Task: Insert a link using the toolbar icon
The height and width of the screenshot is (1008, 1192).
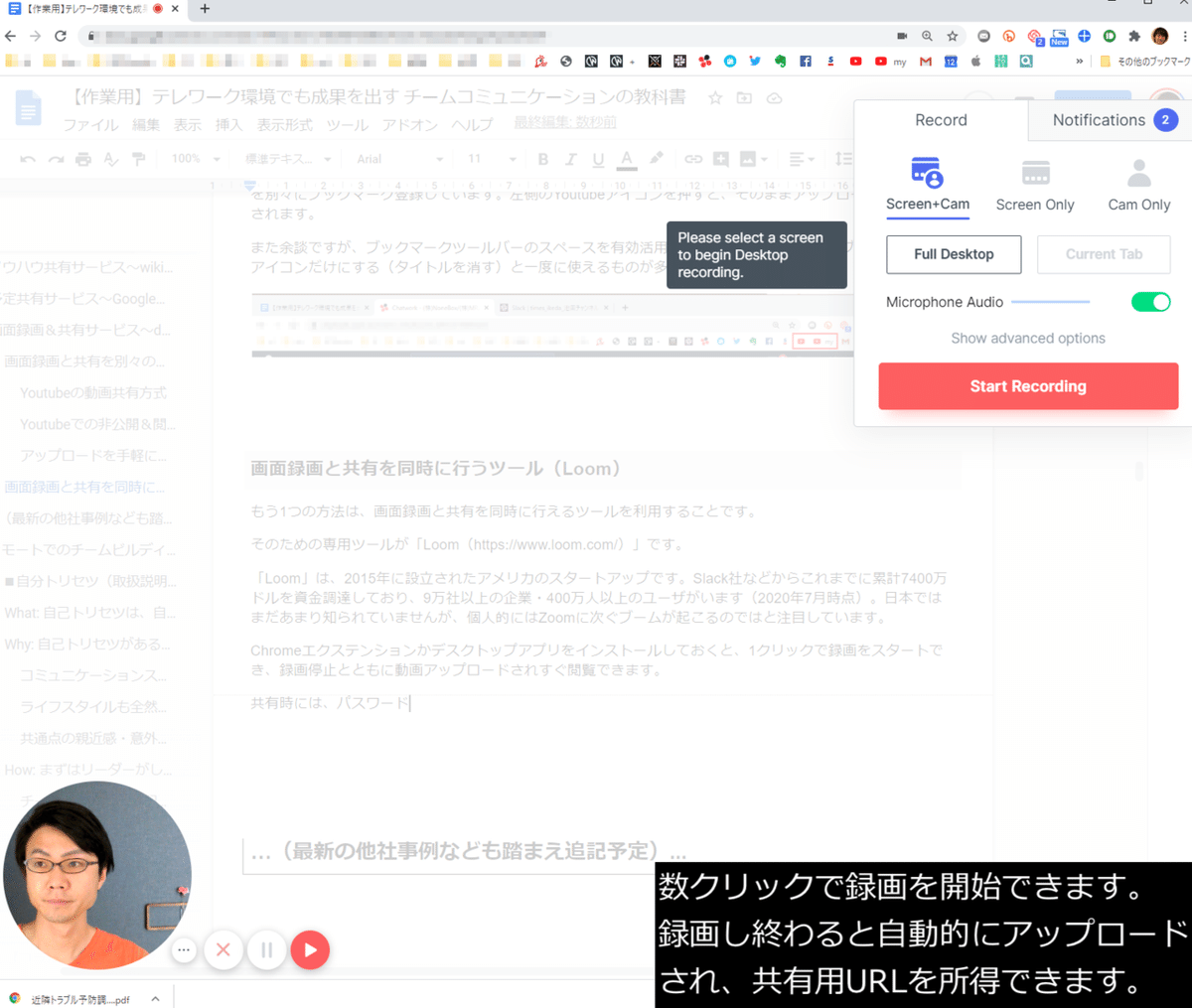Action: click(693, 159)
